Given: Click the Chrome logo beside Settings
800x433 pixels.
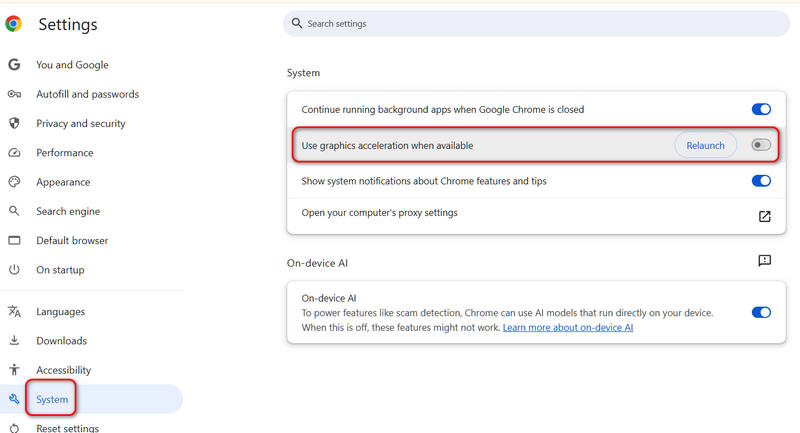Looking at the screenshot, I should click(14, 23).
